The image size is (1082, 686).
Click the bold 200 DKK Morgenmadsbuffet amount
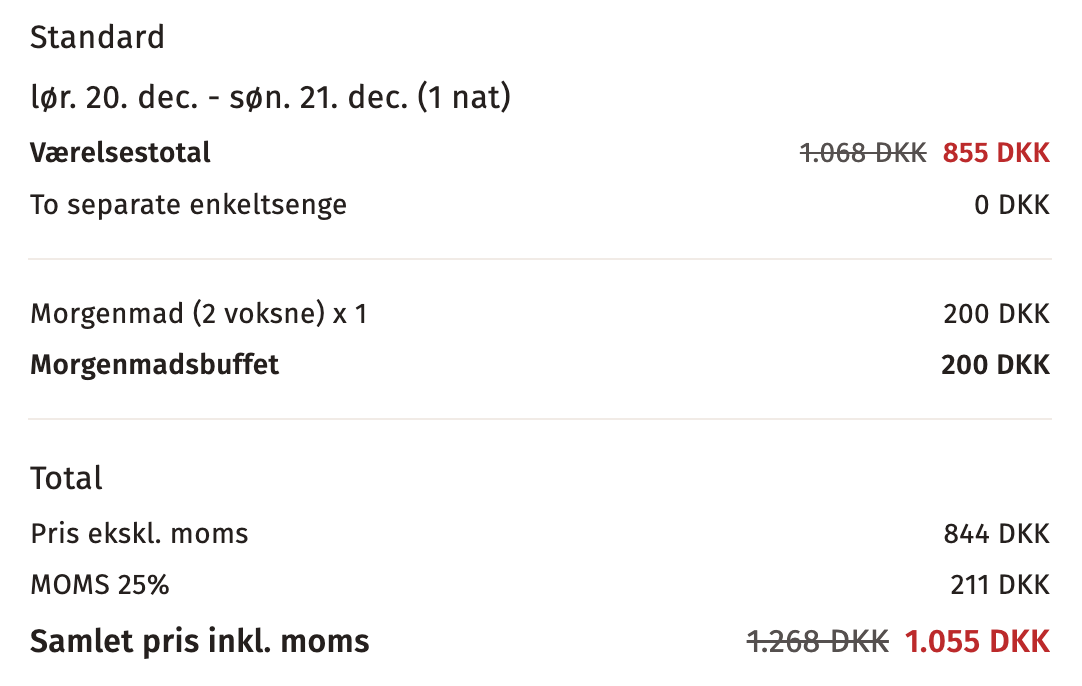click(995, 364)
